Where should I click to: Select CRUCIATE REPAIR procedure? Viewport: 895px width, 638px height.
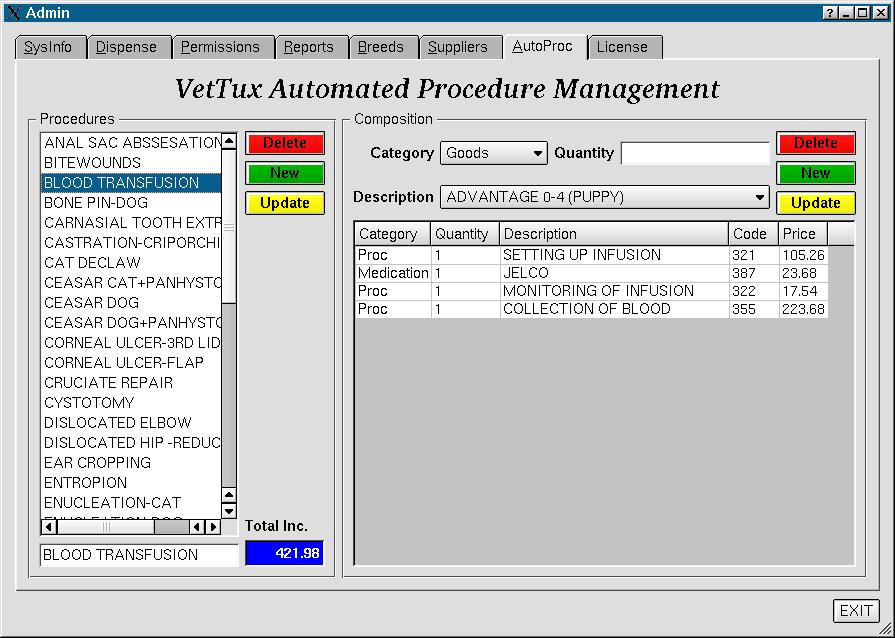(131, 382)
